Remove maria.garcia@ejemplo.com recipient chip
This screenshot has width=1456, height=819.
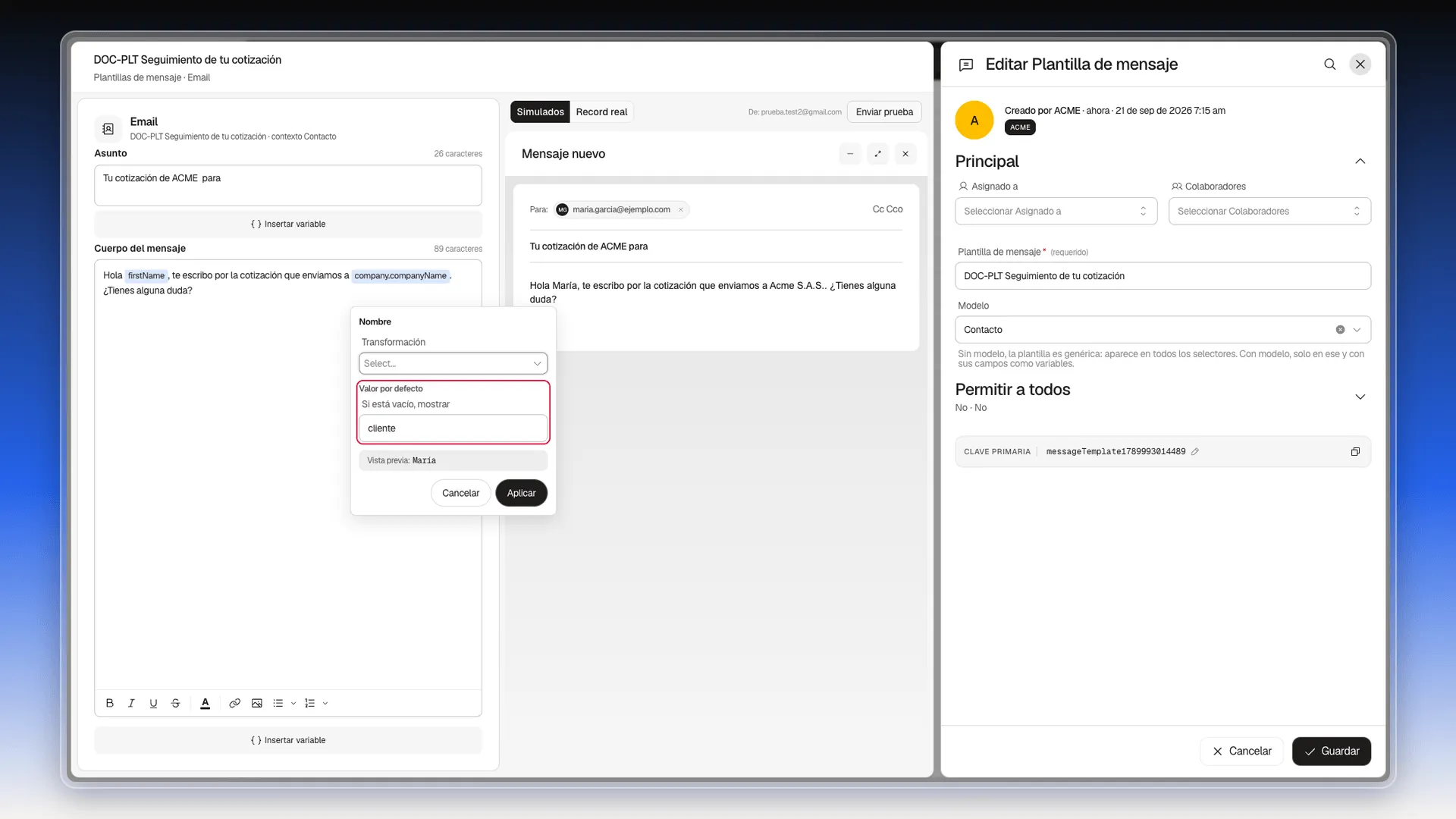(681, 209)
